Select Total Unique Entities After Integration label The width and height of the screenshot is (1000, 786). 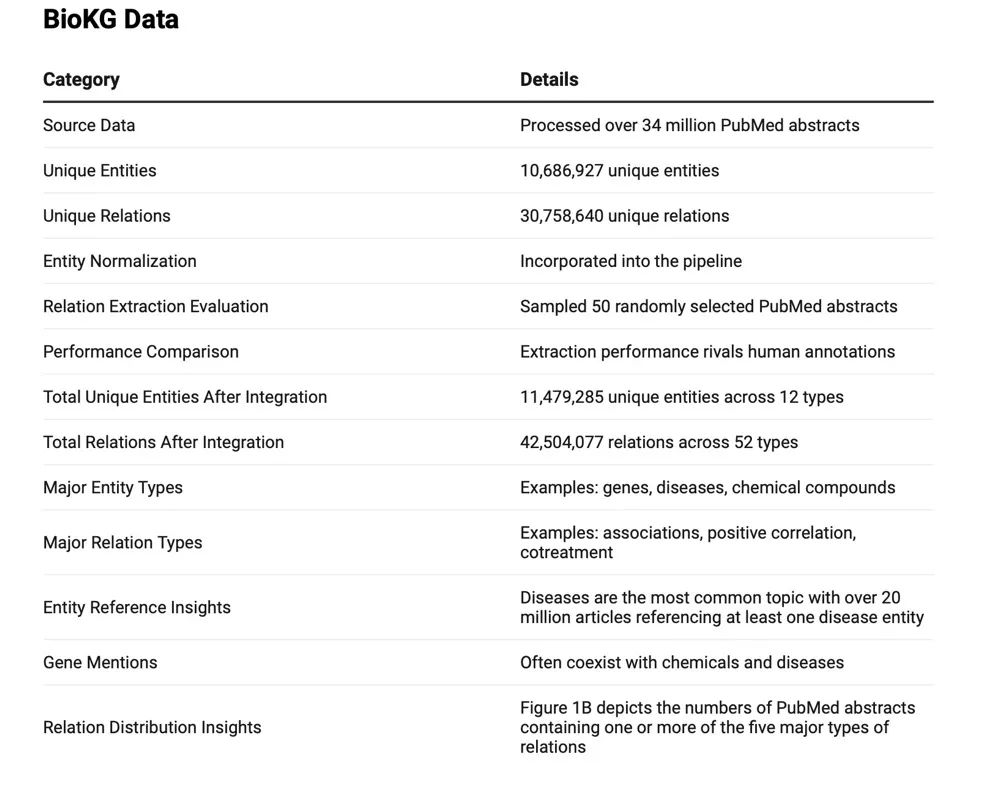(x=185, y=397)
